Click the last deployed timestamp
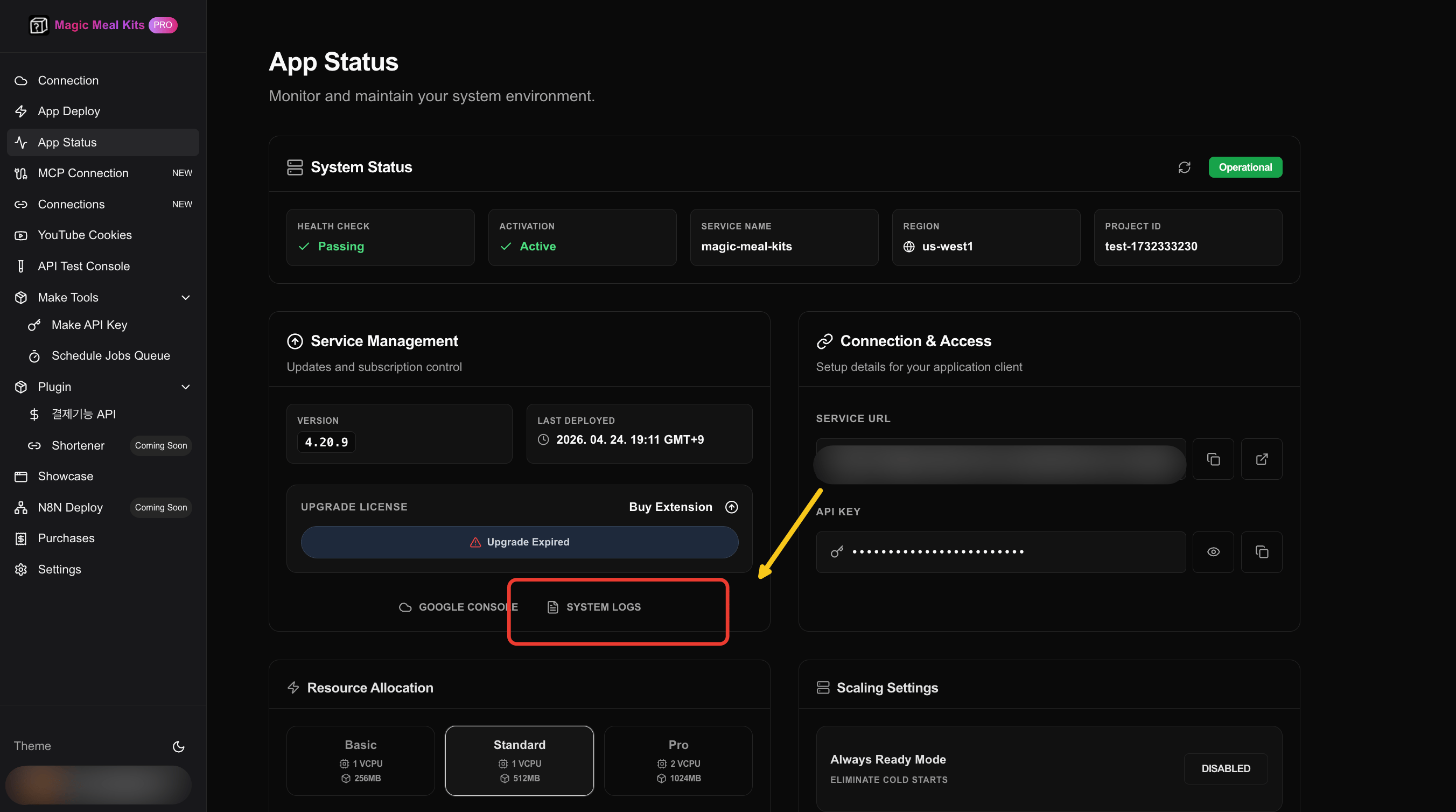Image resolution: width=1456 pixels, height=812 pixels. pos(629,439)
